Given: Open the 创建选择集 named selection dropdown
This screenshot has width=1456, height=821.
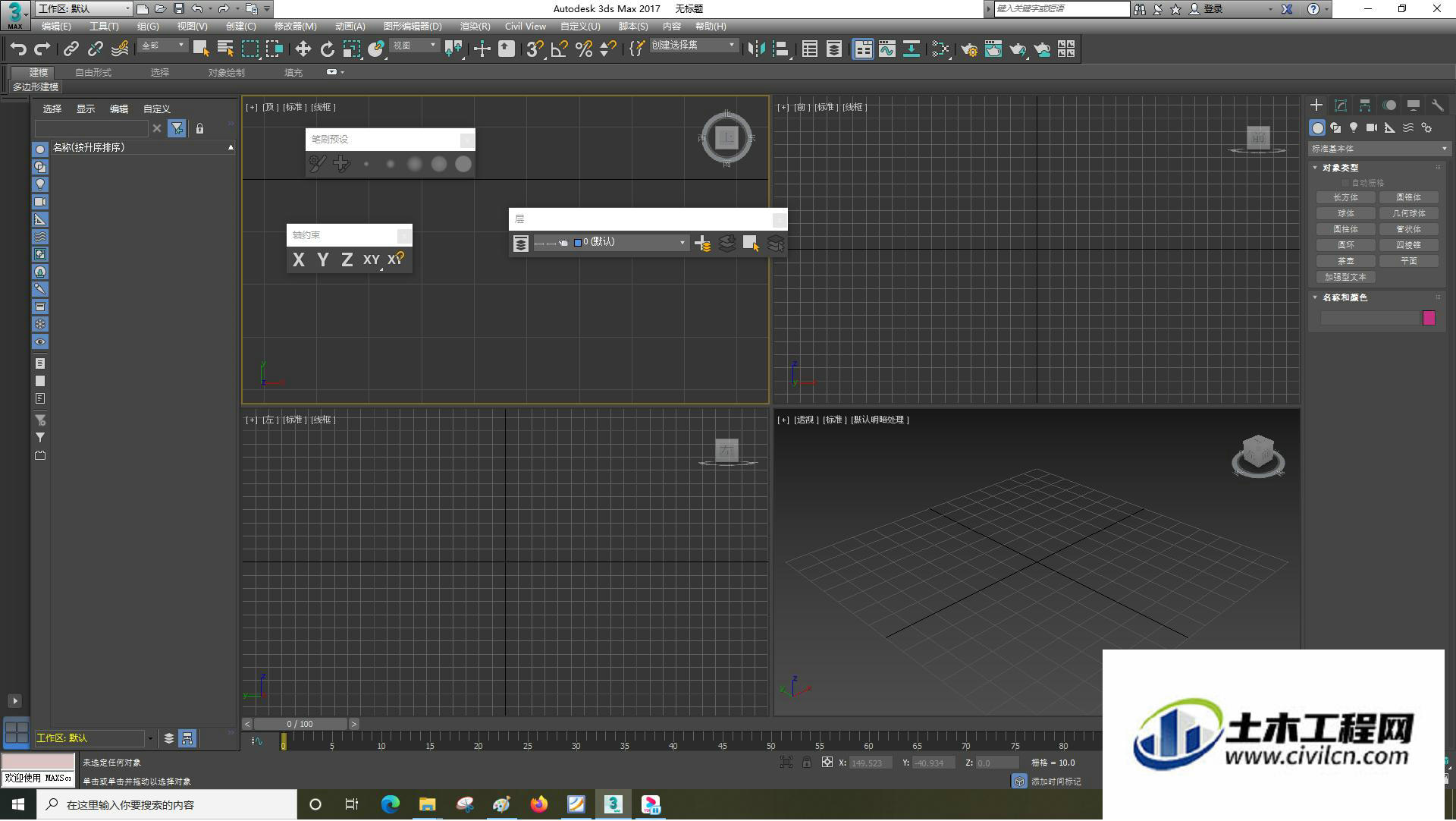Looking at the screenshot, I should tap(693, 46).
